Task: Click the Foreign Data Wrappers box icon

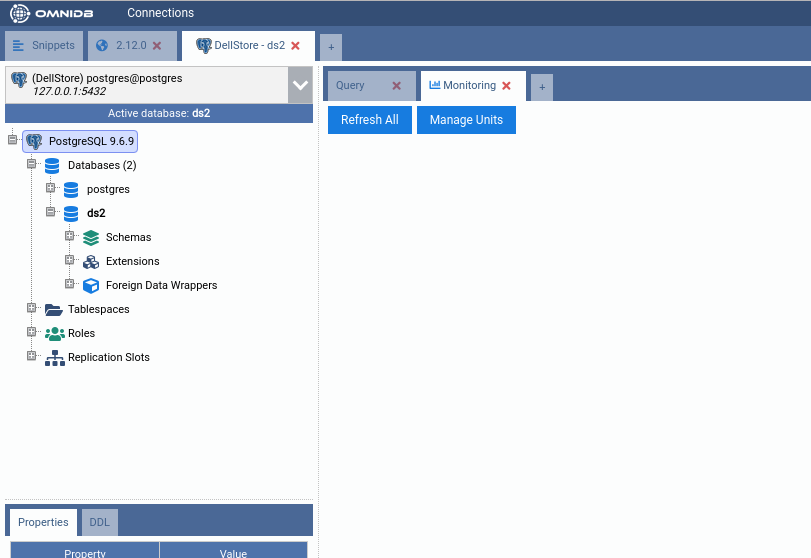Action: (x=91, y=285)
